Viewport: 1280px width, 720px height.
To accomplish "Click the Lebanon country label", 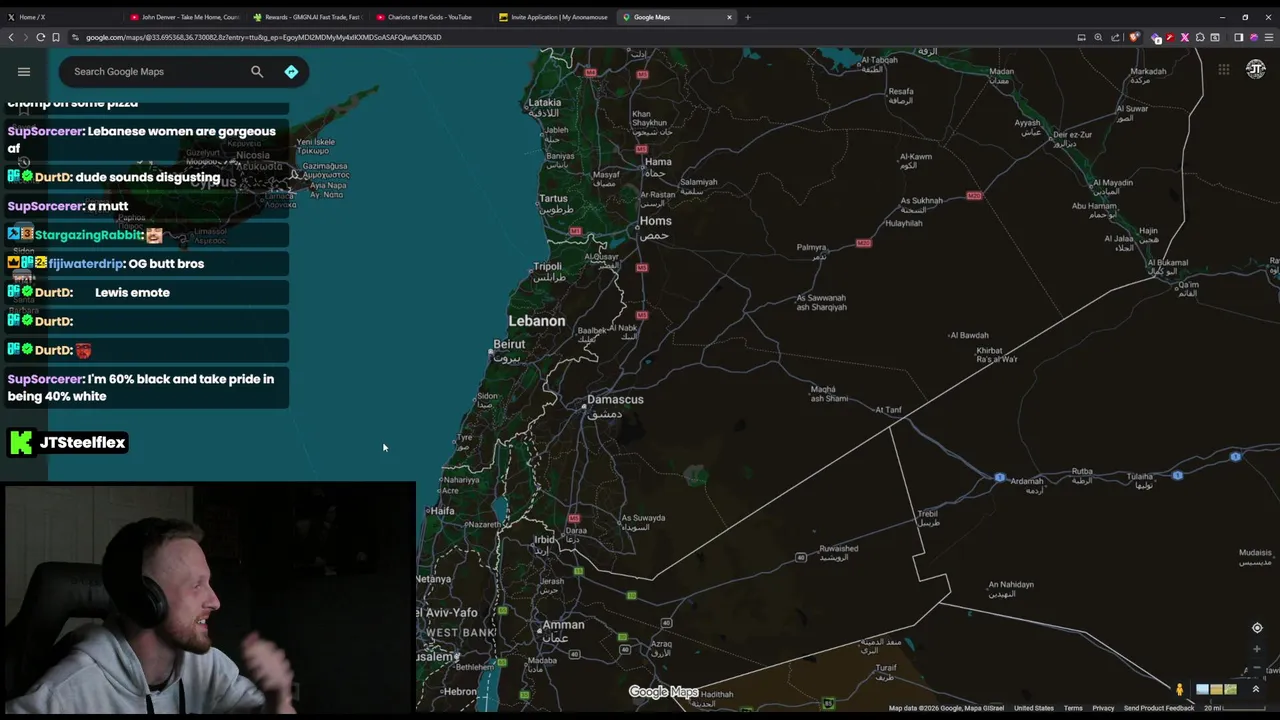I will (537, 321).
